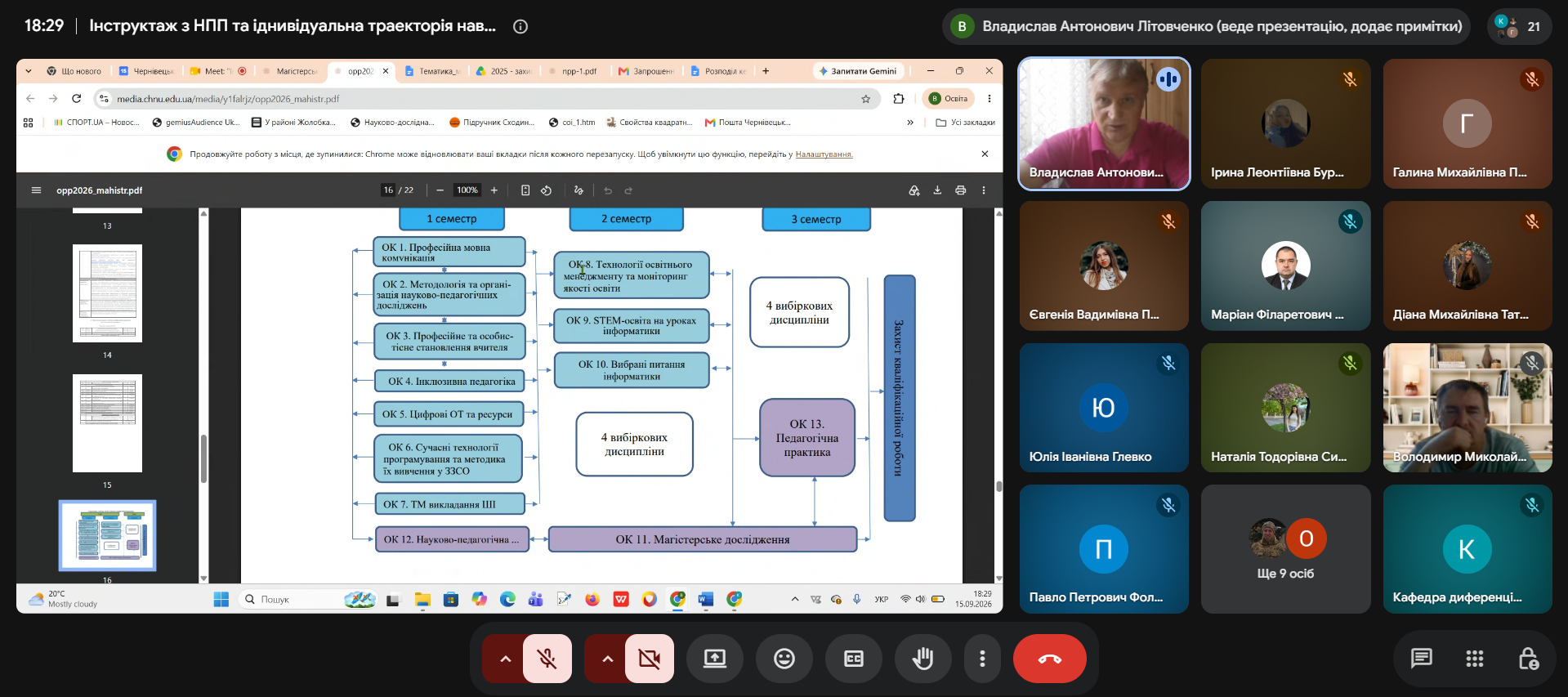Open the activities grid icon

(x=1475, y=659)
